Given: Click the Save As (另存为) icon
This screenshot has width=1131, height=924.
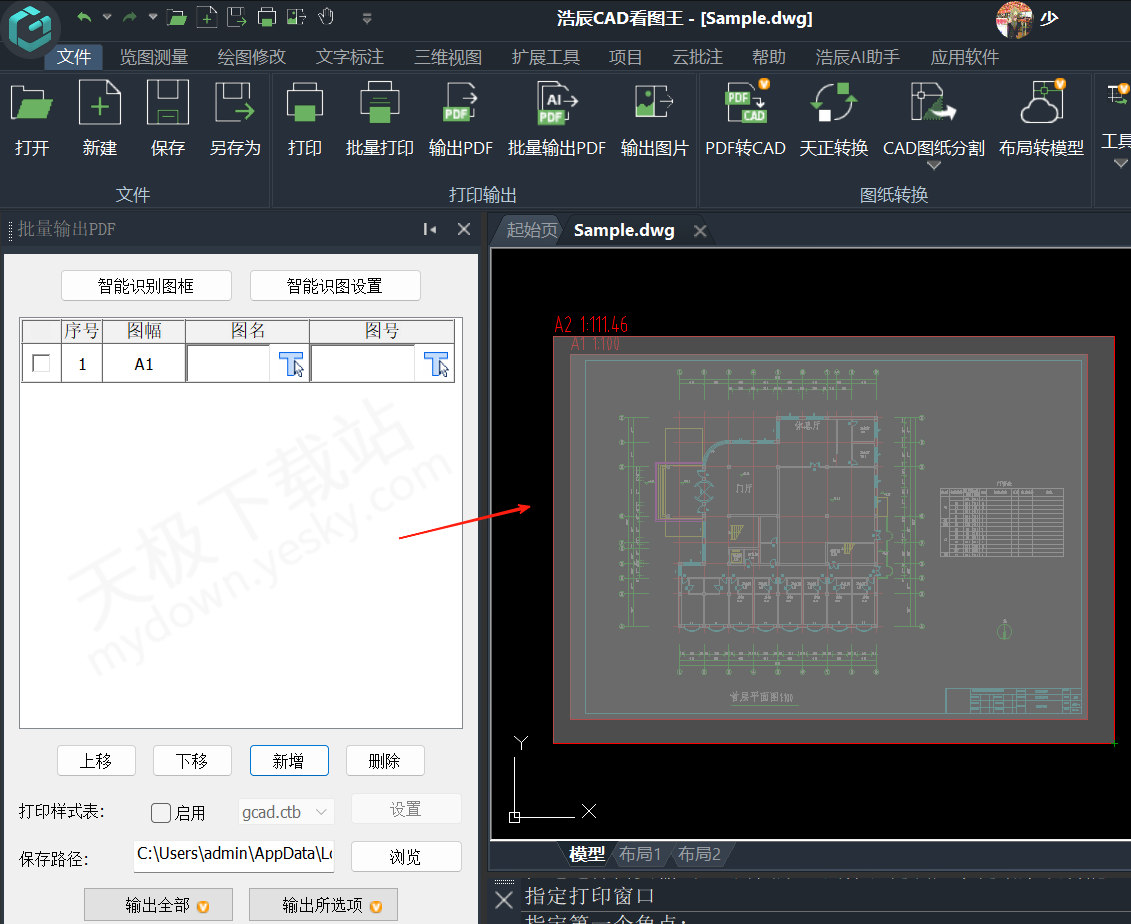Looking at the screenshot, I should (x=235, y=103).
